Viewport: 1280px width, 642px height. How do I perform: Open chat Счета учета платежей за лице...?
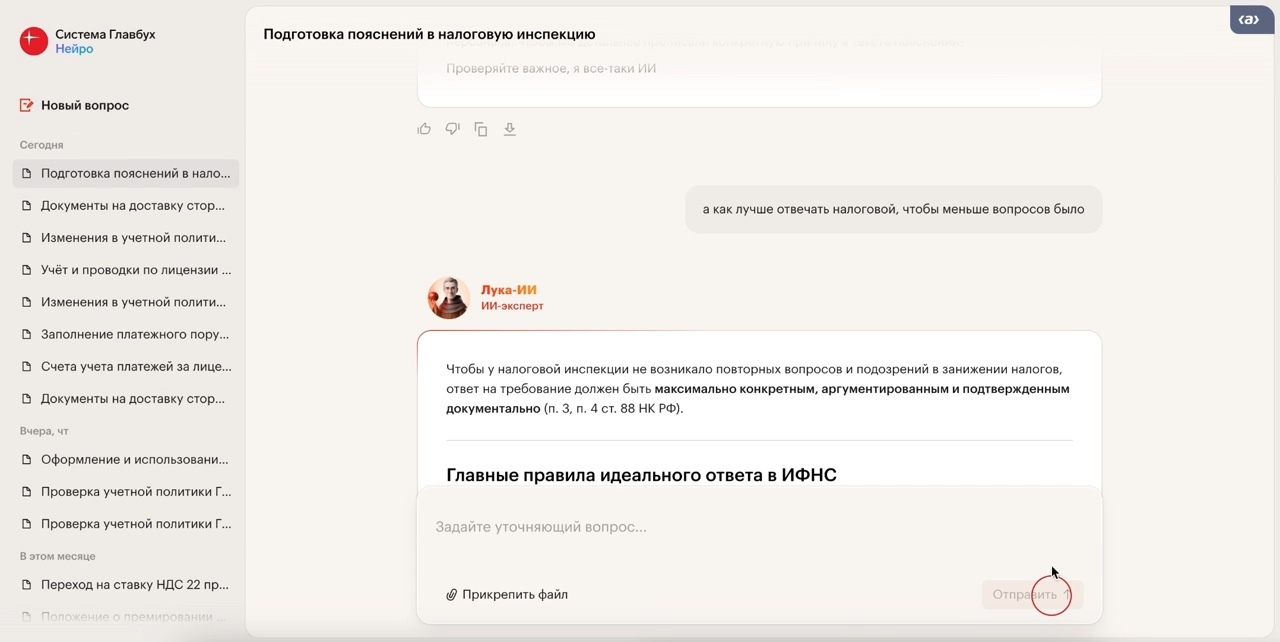tap(126, 366)
